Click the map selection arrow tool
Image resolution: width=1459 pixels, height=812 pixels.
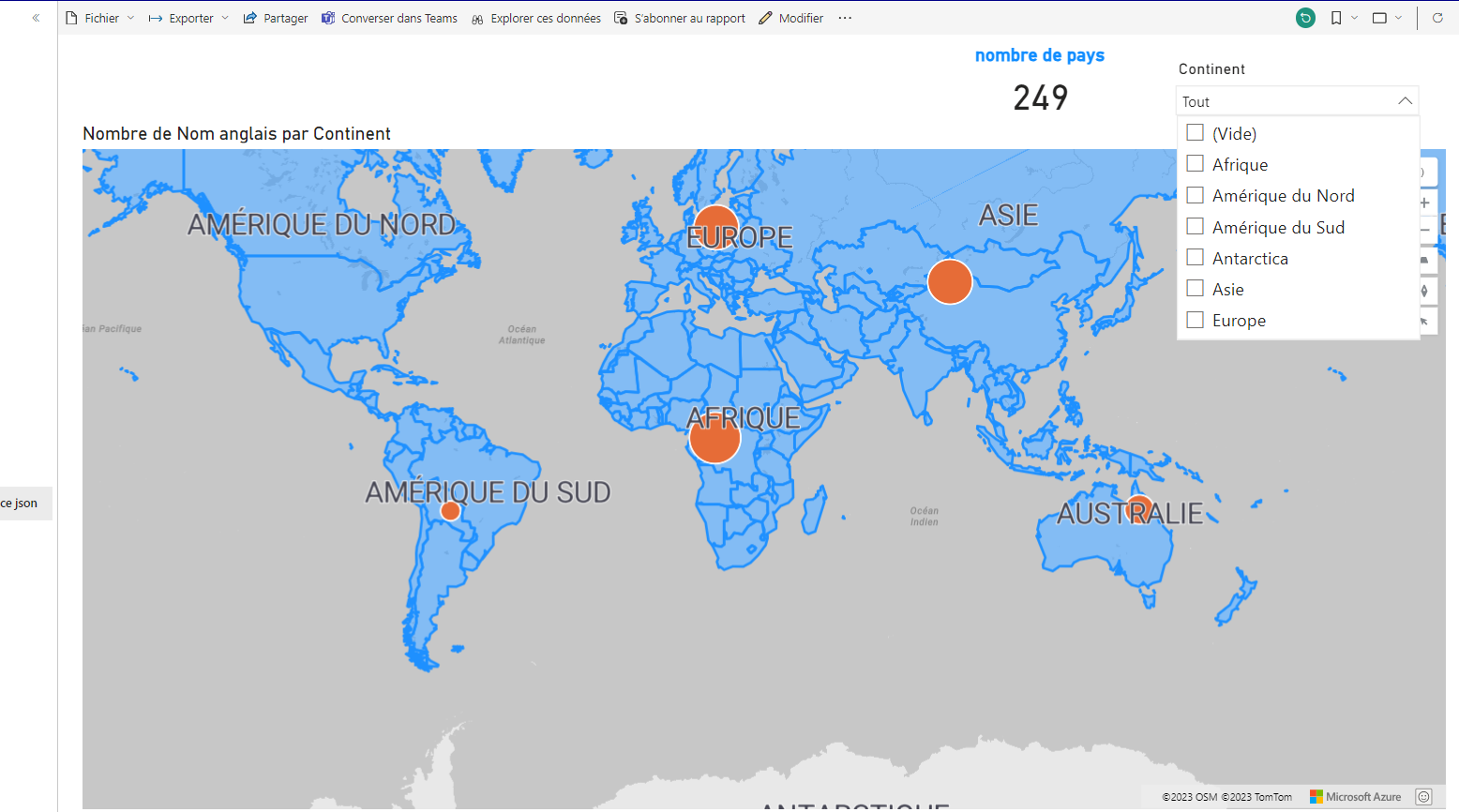[x=1424, y=320]
